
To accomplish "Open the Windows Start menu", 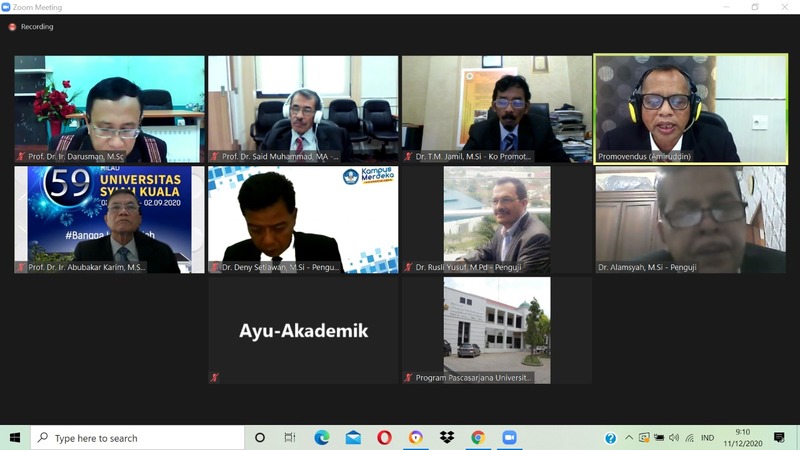I will pyautogui.click(x=15, y=438).
